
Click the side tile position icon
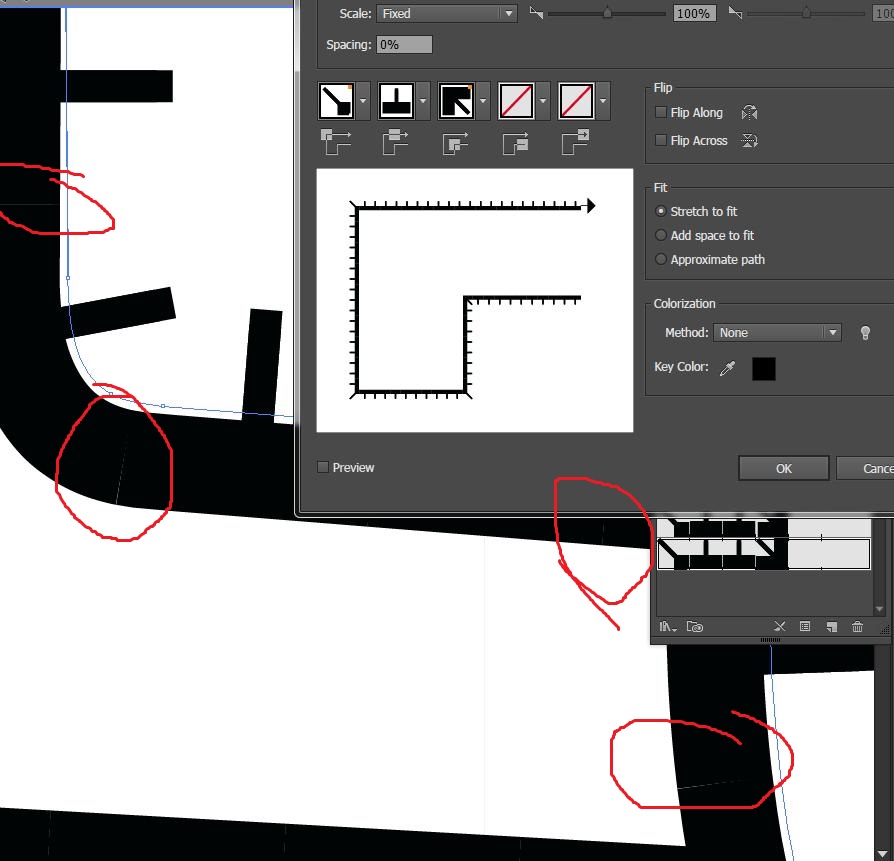[x=396, y=141]
